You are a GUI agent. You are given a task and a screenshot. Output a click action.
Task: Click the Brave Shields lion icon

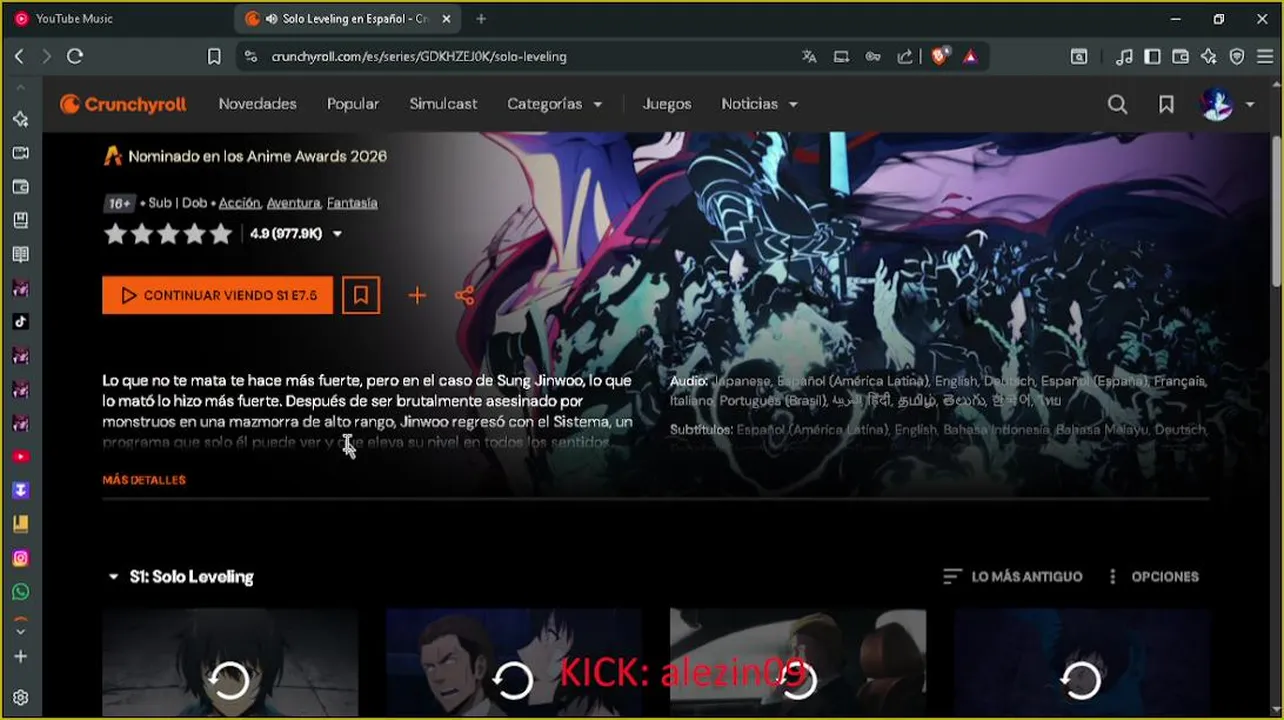coord(938,57)
